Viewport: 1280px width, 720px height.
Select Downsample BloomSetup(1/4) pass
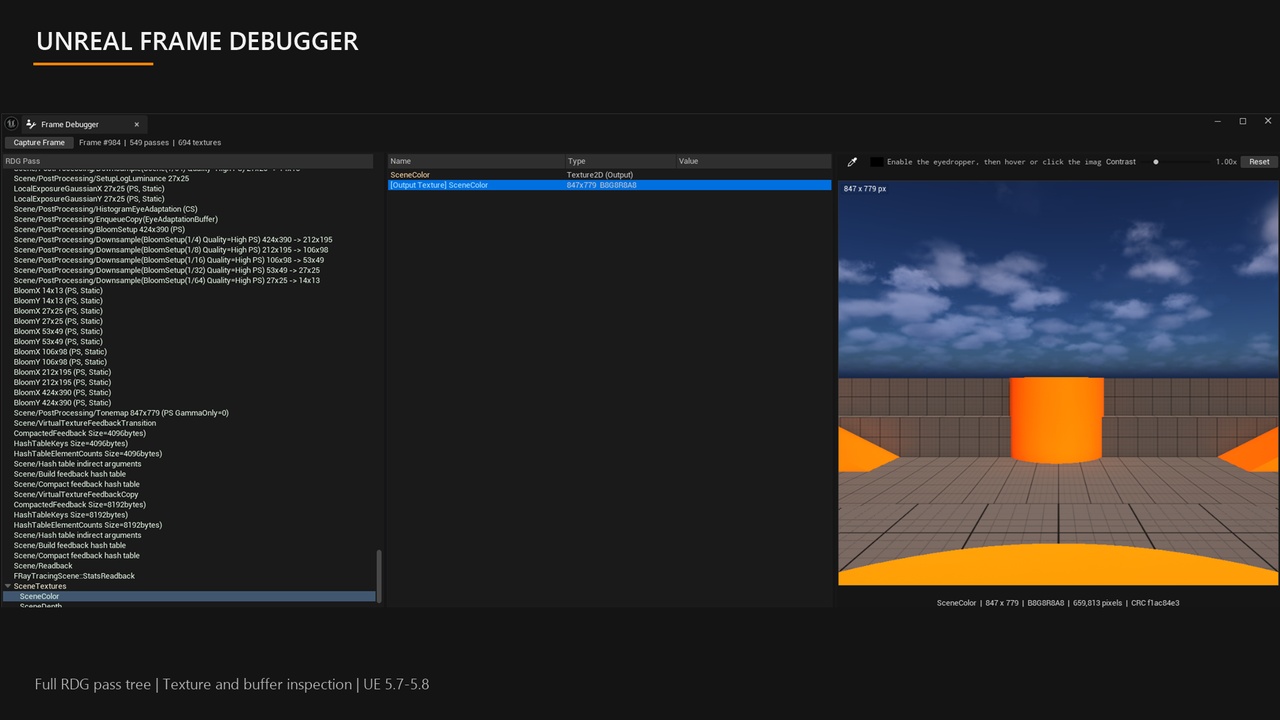(173, 240)
